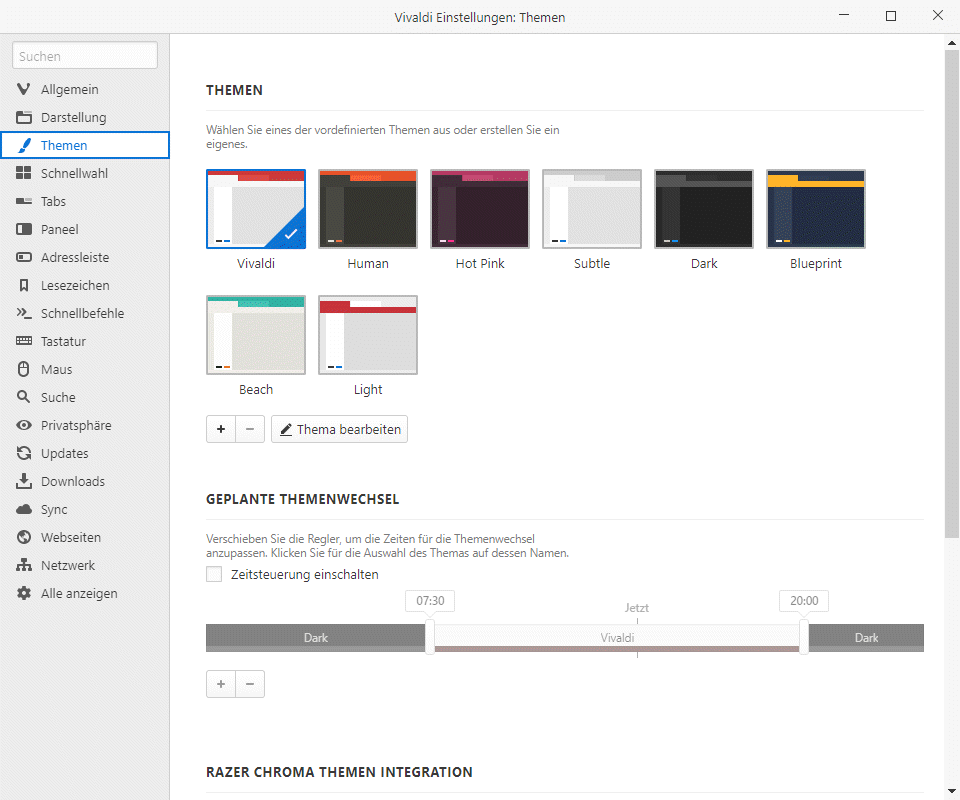
Task: Go to the Allgemein settings section
Action: 69,89
